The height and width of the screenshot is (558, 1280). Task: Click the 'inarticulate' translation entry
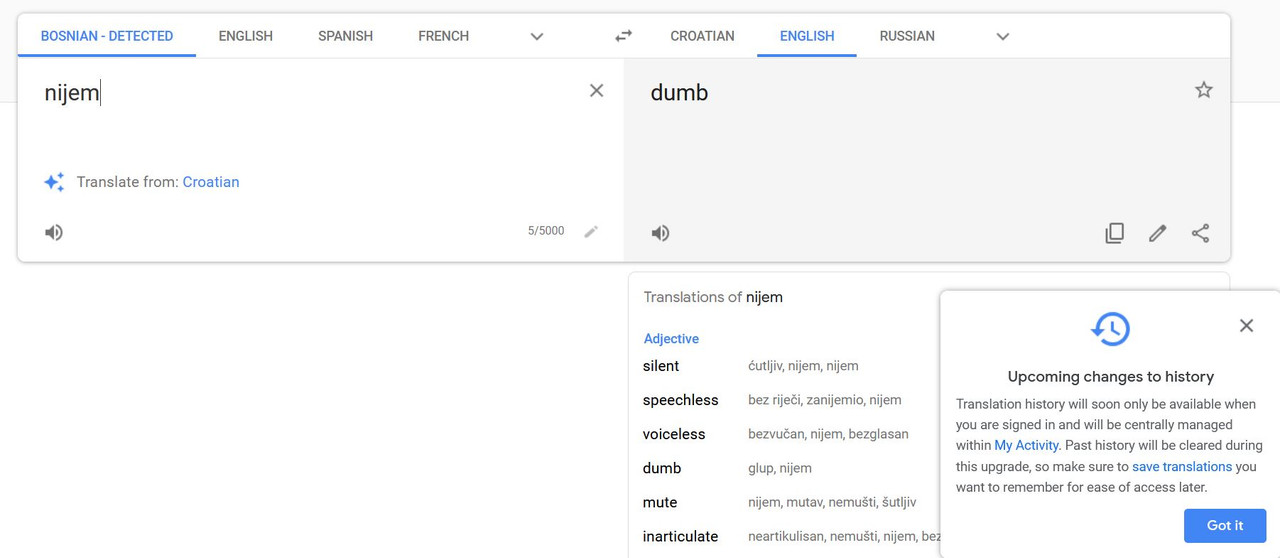click(x=681, y=536)
